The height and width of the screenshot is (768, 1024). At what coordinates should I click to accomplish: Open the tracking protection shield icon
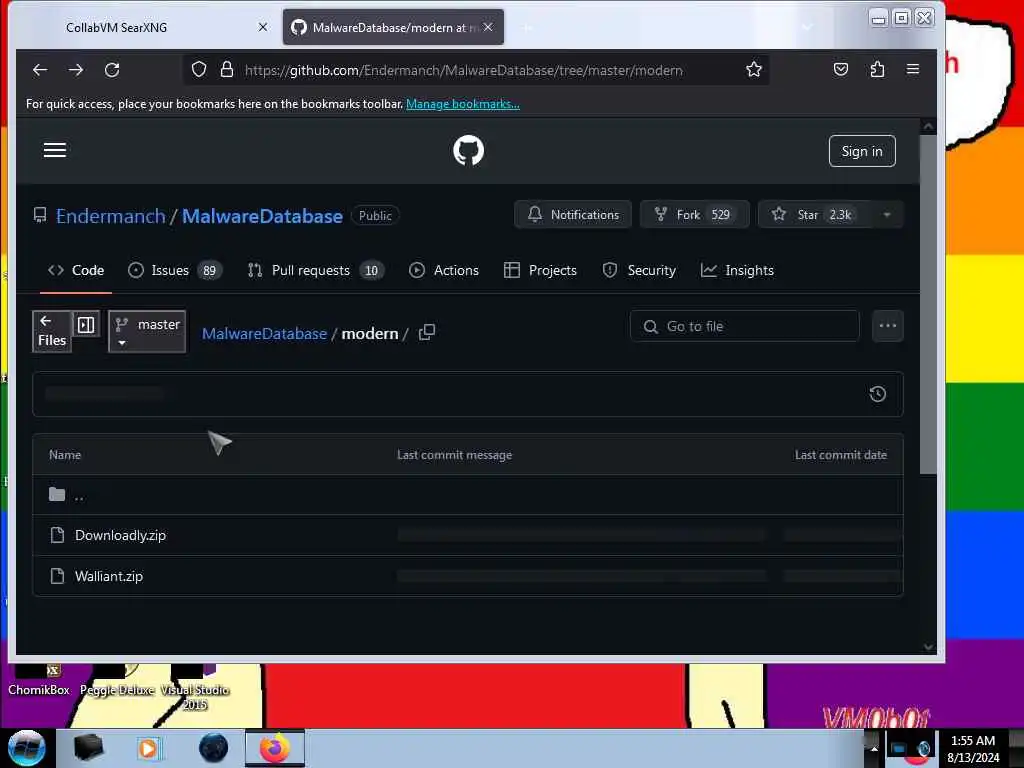click(x=199, y=69)
